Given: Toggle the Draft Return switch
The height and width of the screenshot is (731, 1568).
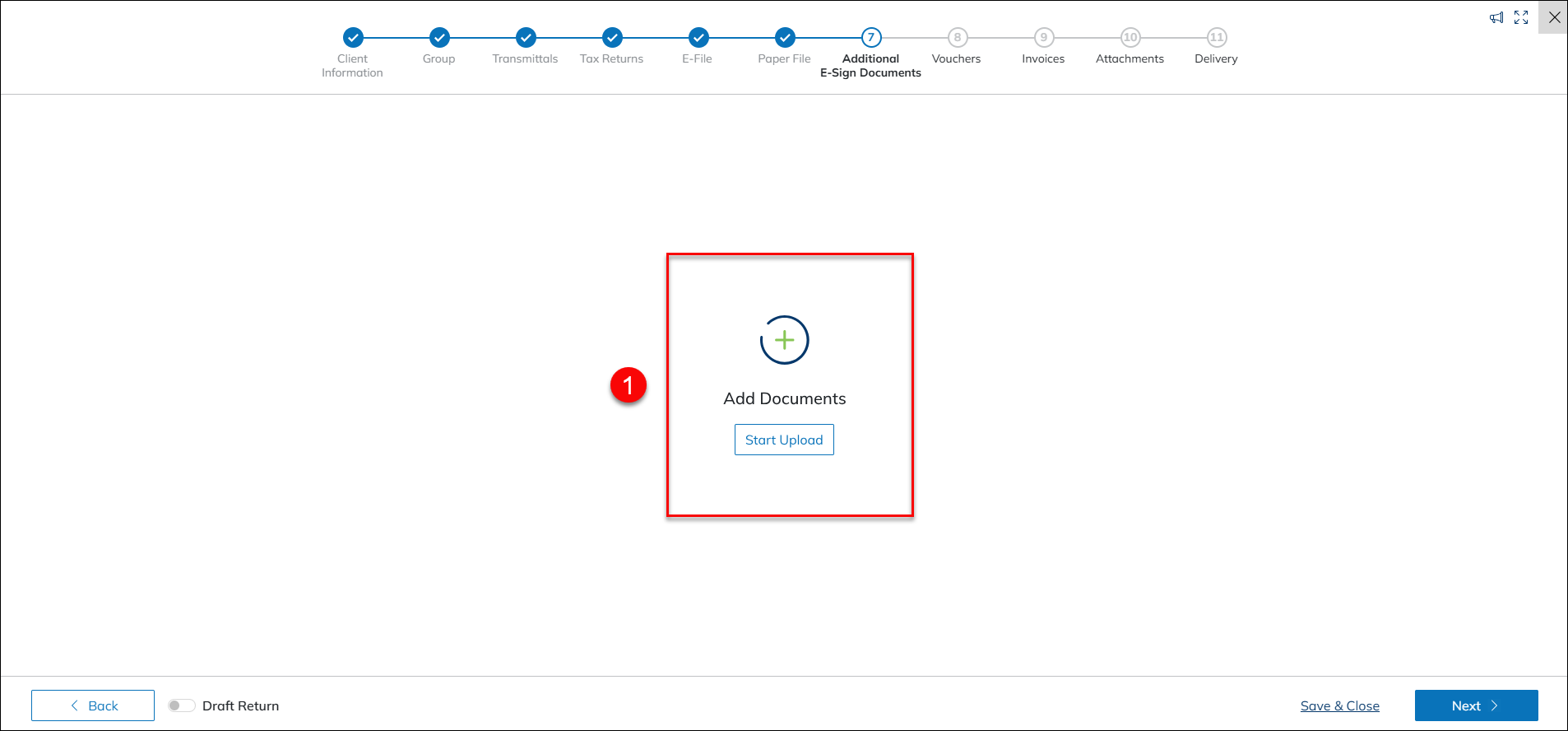Looking at the screenshot, I should [181, 705].
